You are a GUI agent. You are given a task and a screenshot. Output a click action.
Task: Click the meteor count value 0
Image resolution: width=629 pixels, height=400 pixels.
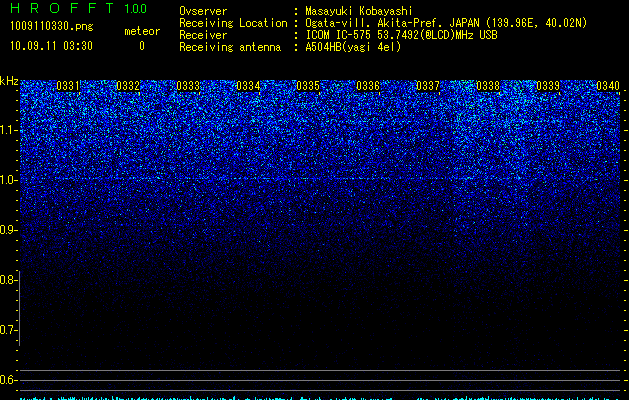coord(142,46)
